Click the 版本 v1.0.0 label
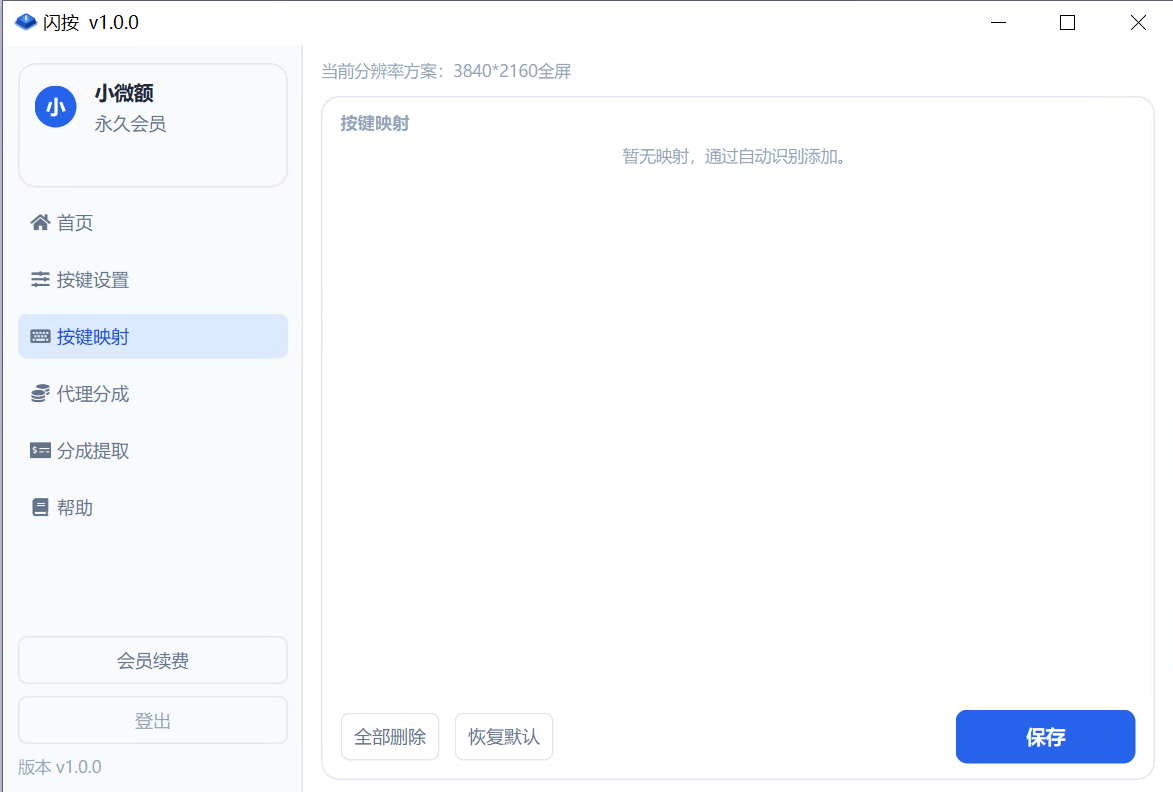 [x=60, y=766]
